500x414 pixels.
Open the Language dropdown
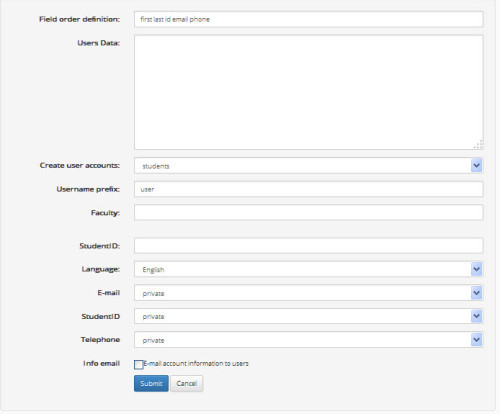pos(308,269)
